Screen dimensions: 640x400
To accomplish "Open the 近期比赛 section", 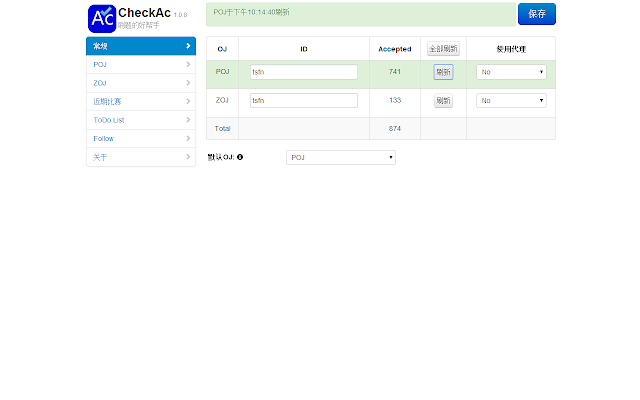I will (x=141, y=101).
